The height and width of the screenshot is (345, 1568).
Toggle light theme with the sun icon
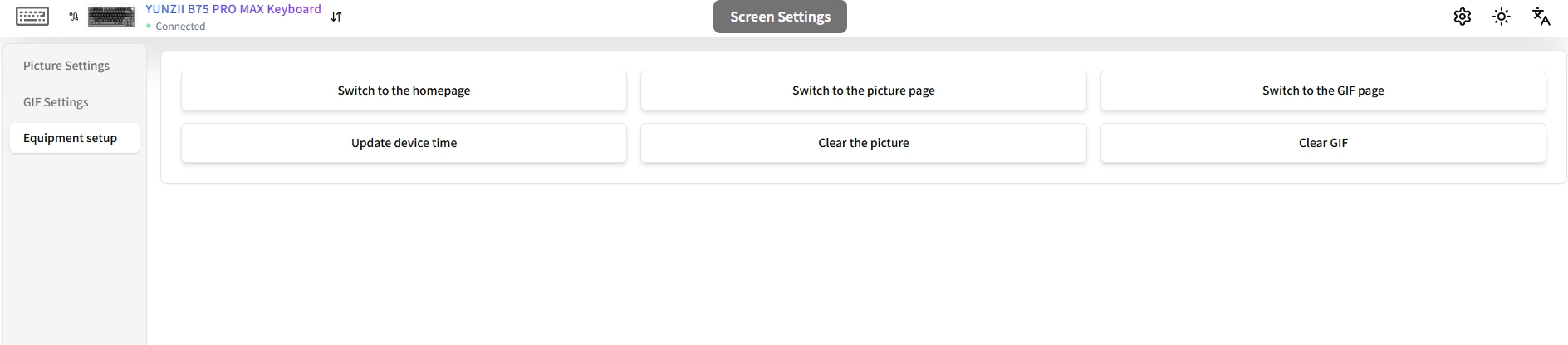[x=1502, y=17]
